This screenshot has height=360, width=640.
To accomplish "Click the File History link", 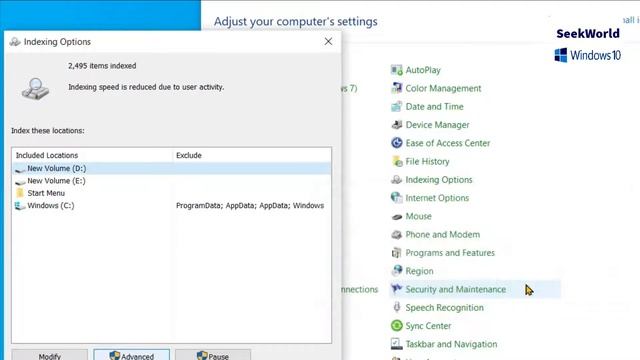I will point(427,161).
